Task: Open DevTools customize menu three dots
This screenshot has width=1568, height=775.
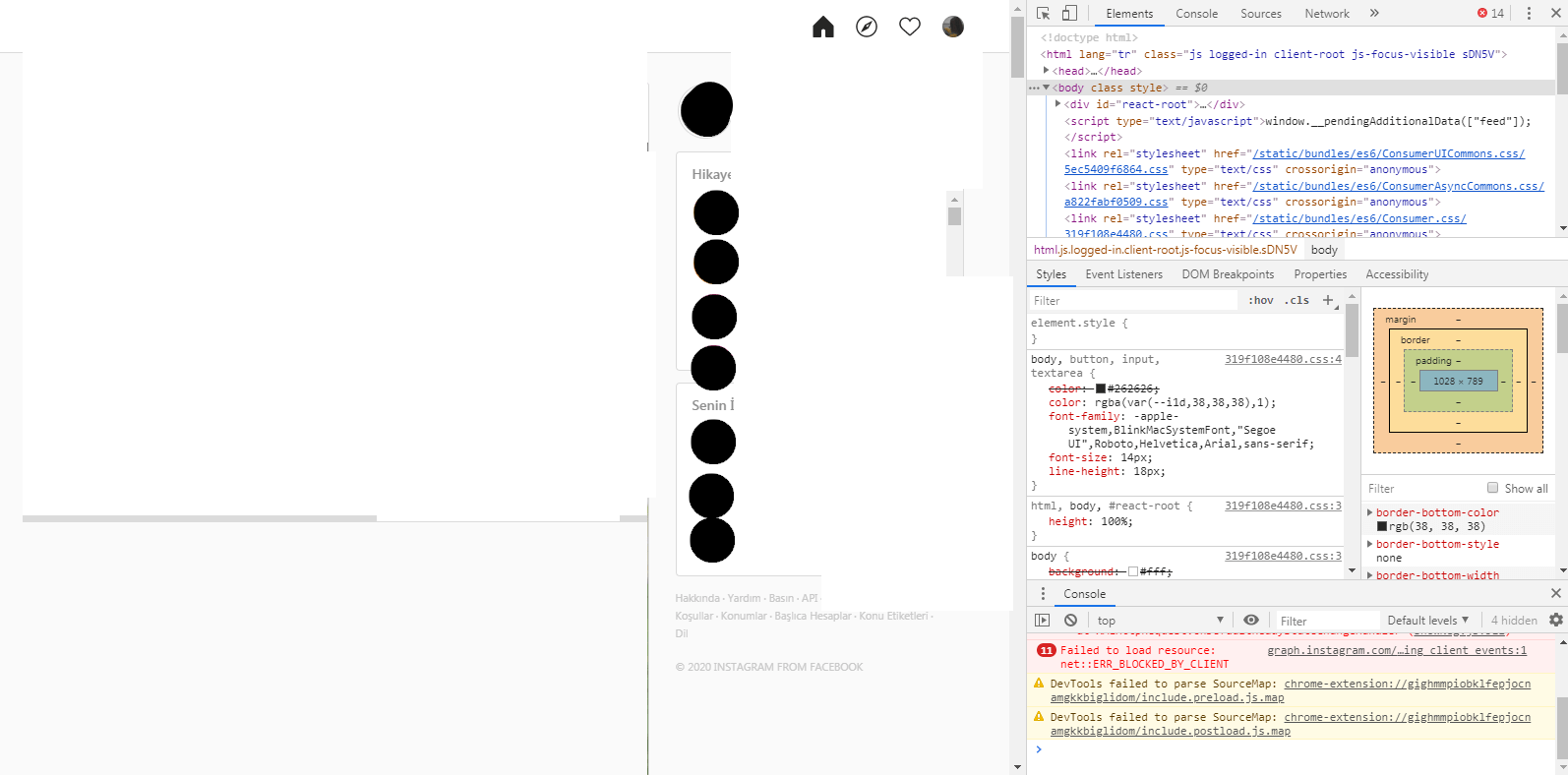Action: point(1529,13)
